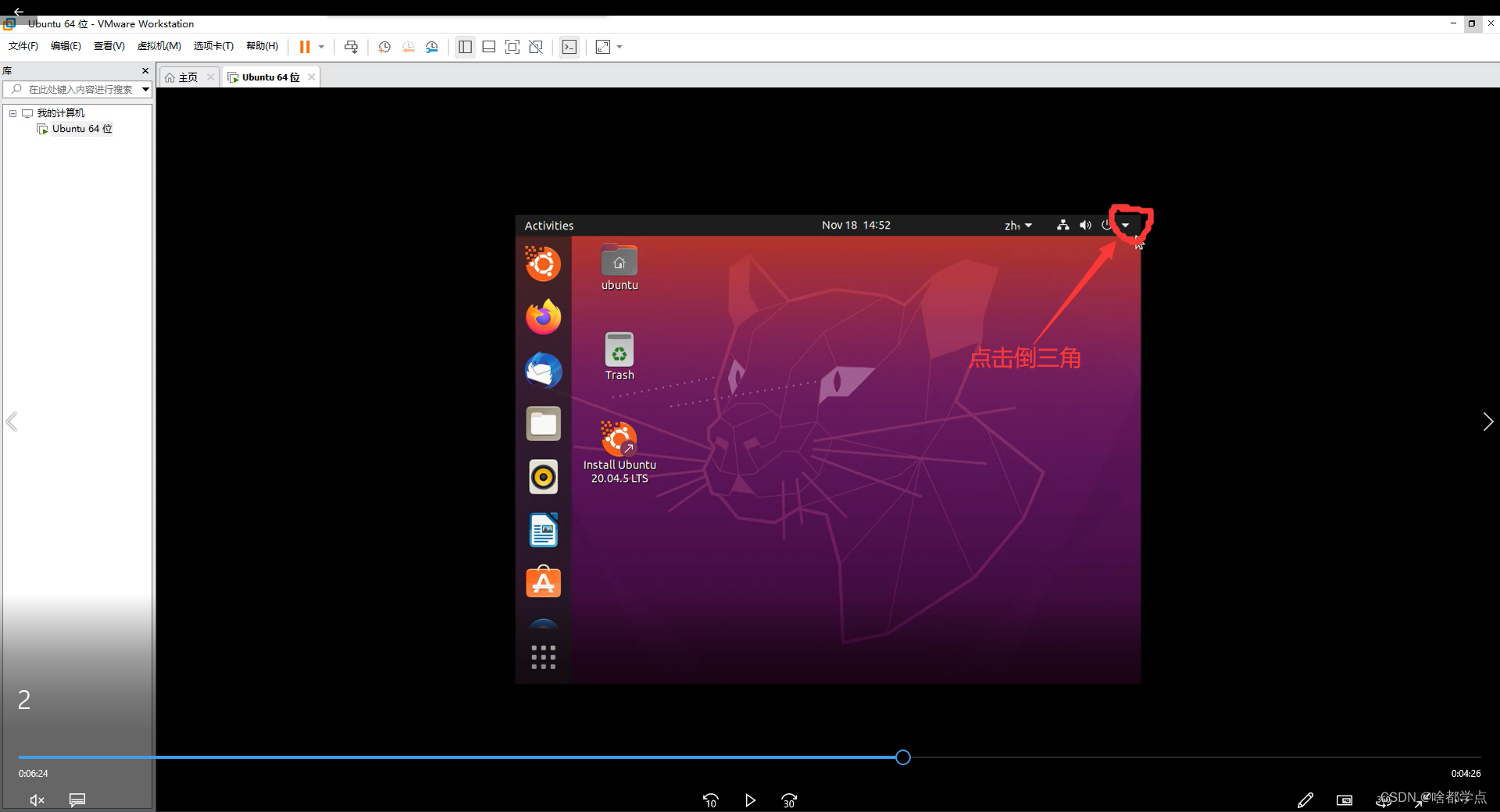Click the network icon in Ubuntu top bar

point(1062,225)
